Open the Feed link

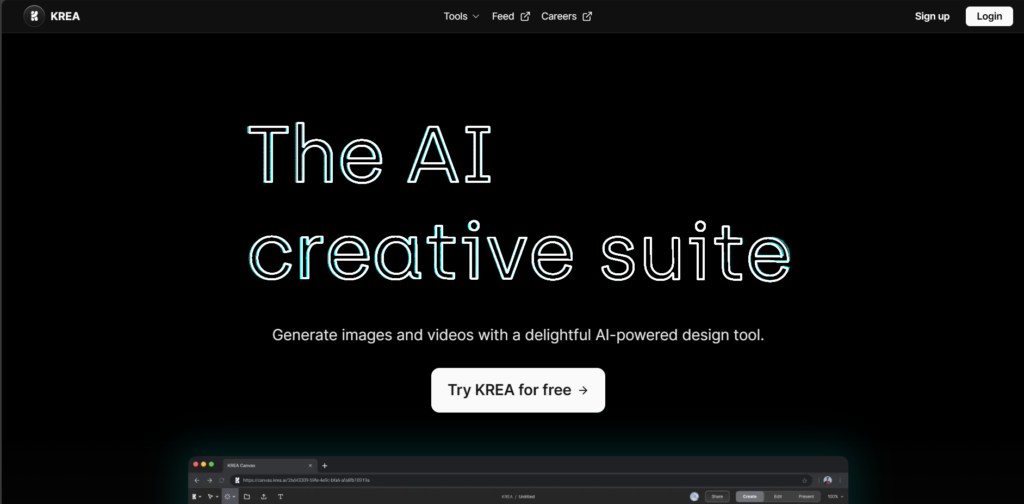(x=503, y=16)
